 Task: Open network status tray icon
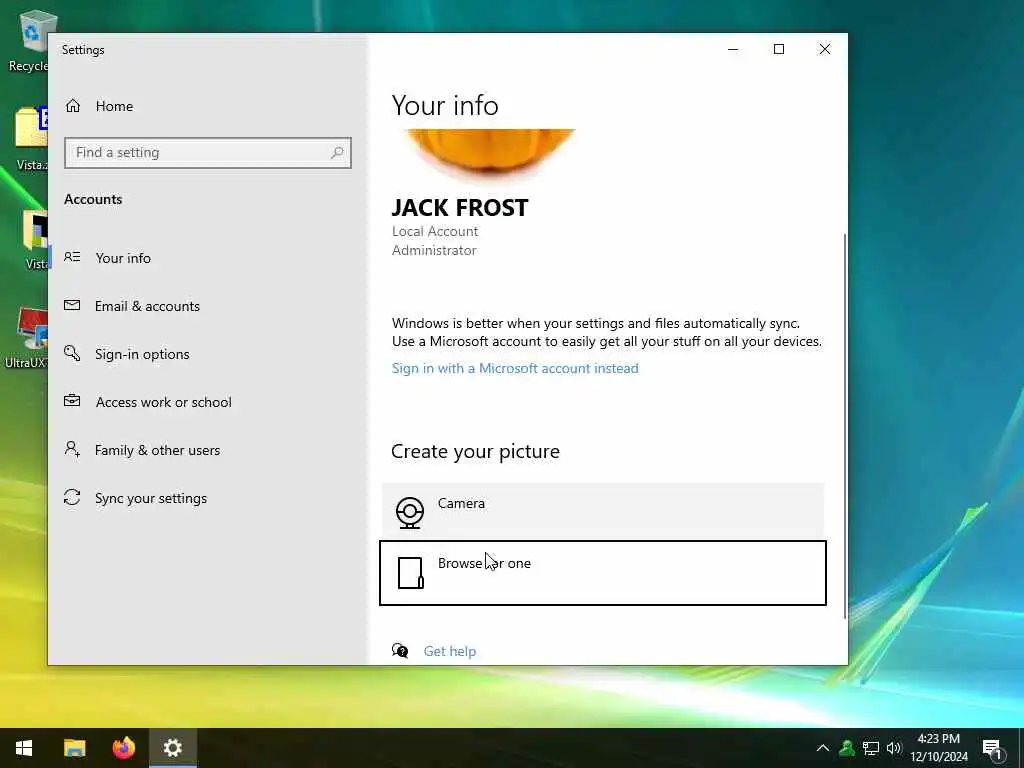coord(871,748)
